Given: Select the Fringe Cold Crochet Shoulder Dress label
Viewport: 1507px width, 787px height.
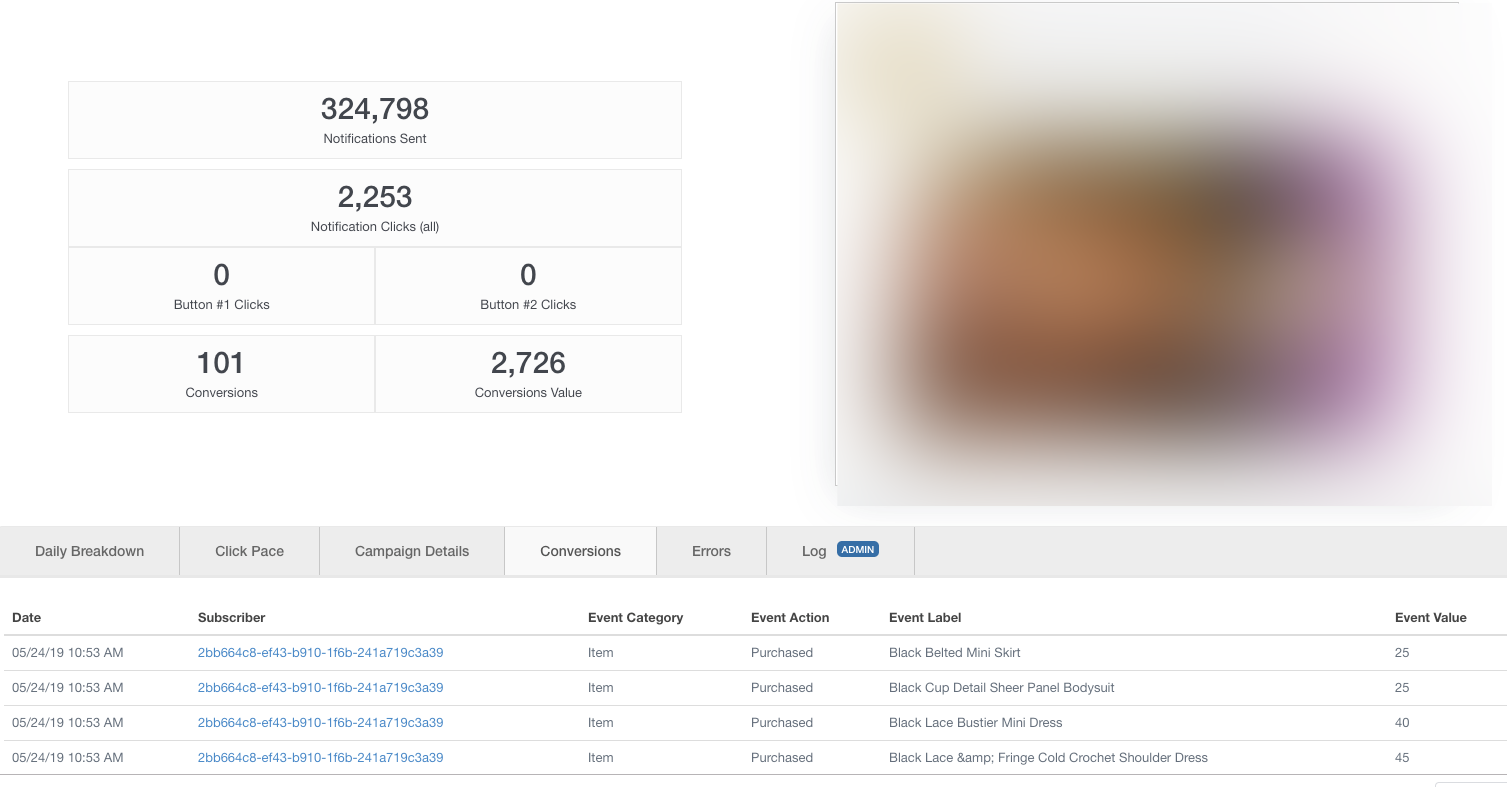Looking at the screenshot, I should coord(1049,758).
